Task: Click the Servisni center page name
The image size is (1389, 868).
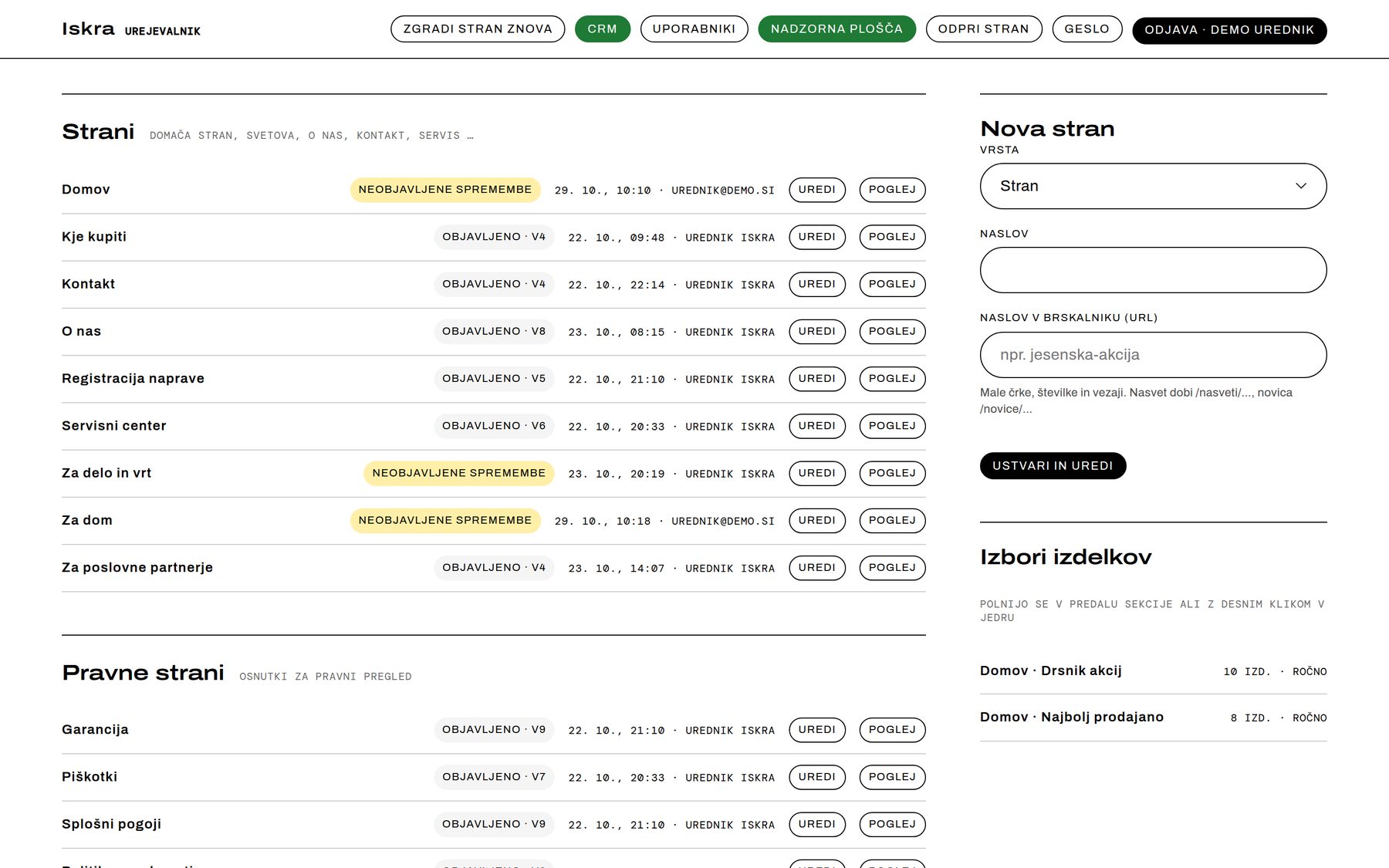Action: [x=114, y=426]
